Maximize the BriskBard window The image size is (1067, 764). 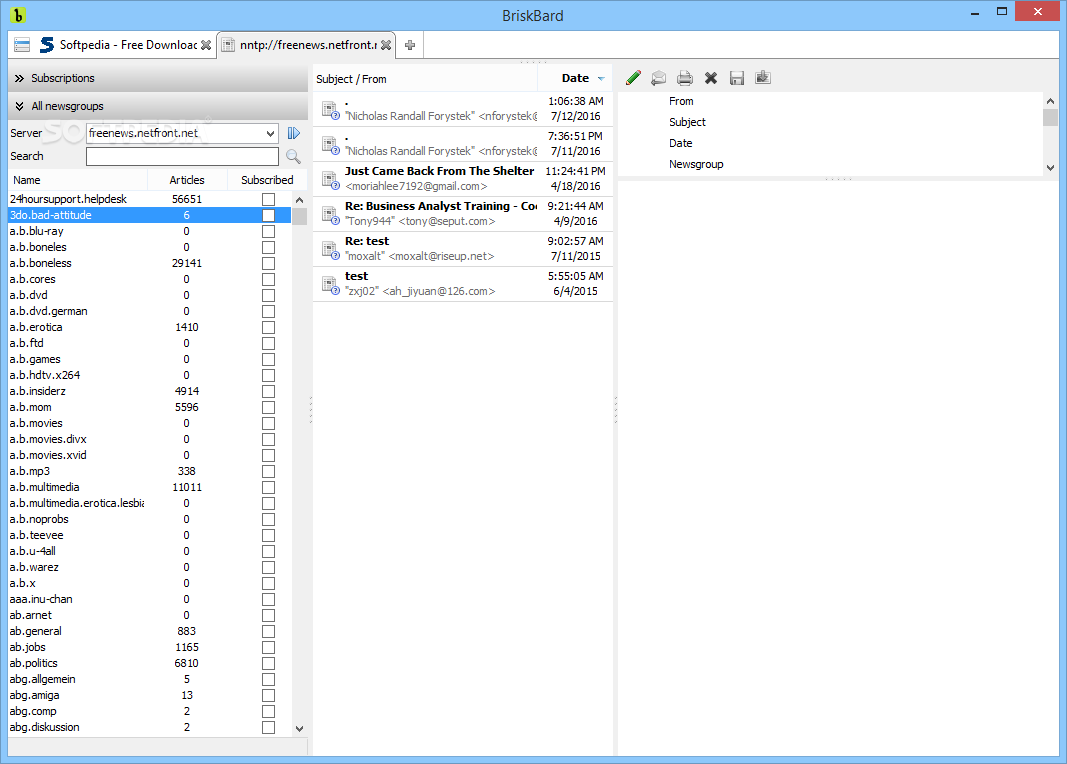[x=1002, y=12]
